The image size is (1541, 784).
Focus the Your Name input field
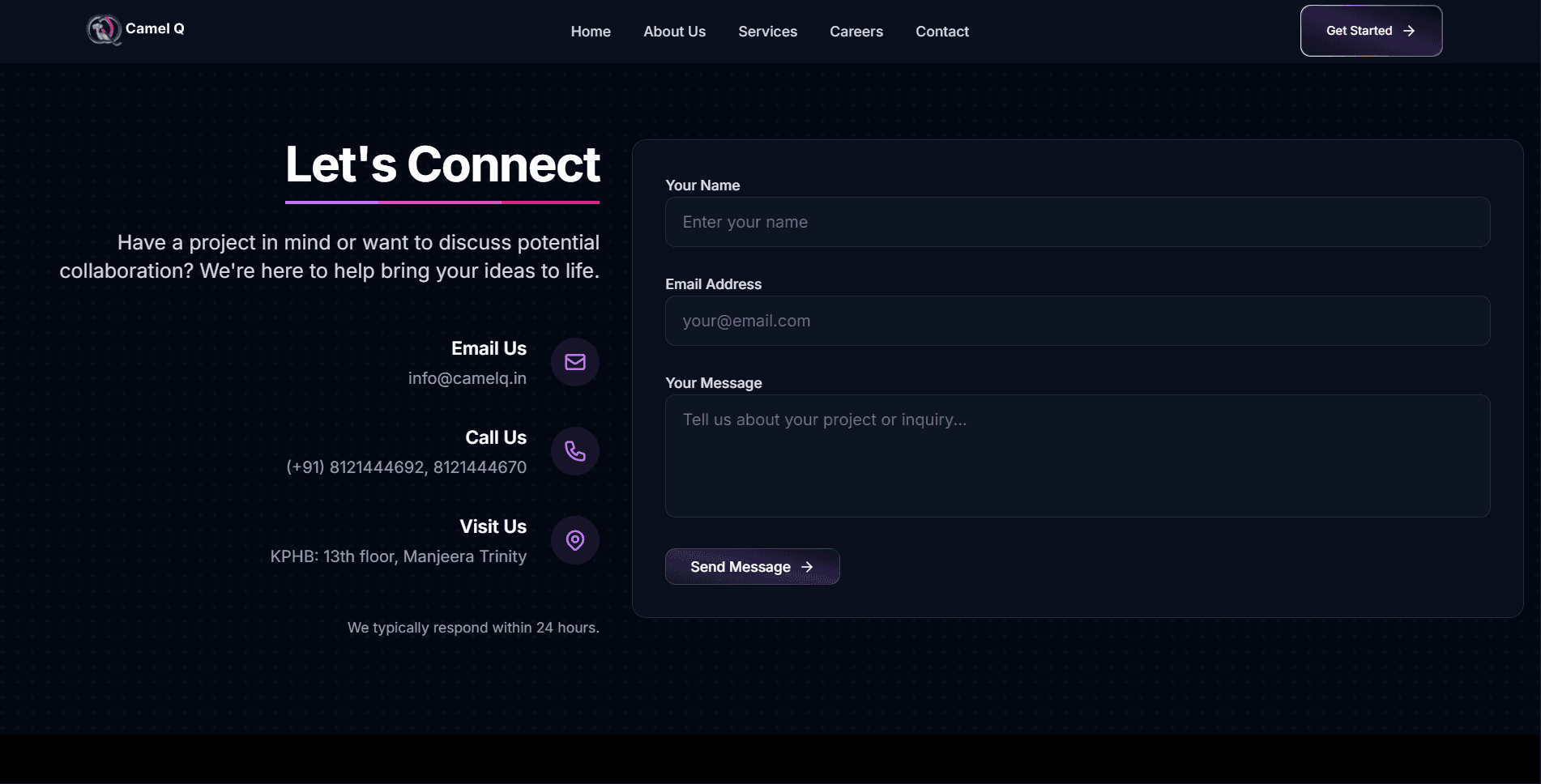point(1078,222)
